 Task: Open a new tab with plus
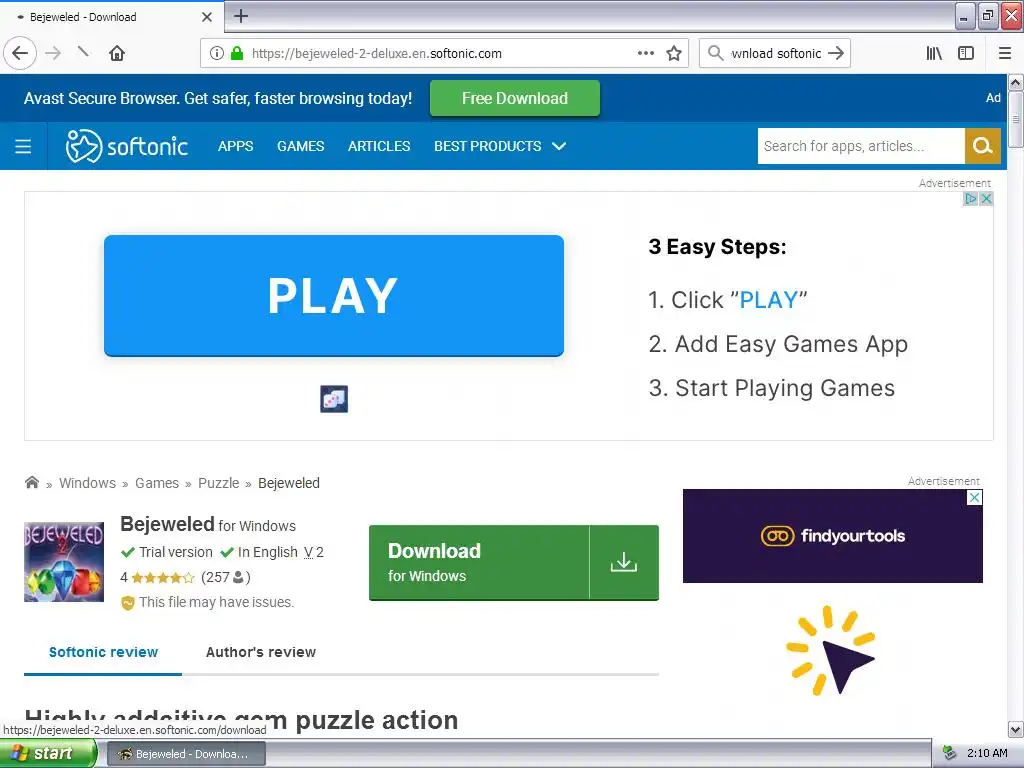coord(241,16)
